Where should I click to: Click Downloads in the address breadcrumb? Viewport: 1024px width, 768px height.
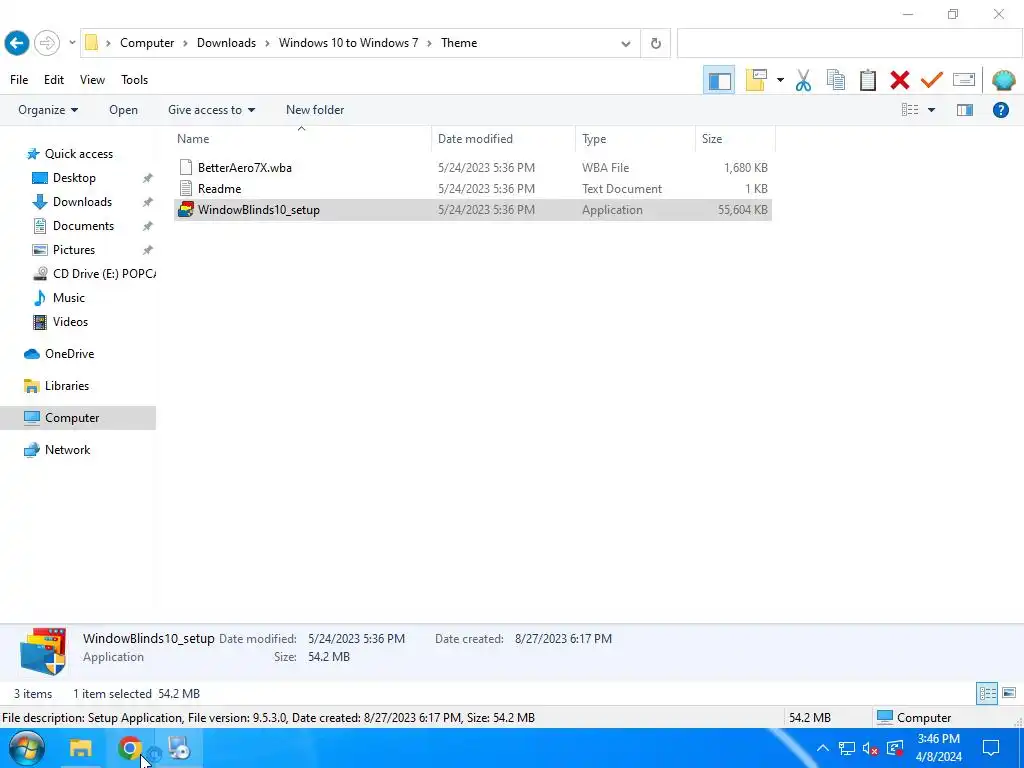(x=226, y=43)
